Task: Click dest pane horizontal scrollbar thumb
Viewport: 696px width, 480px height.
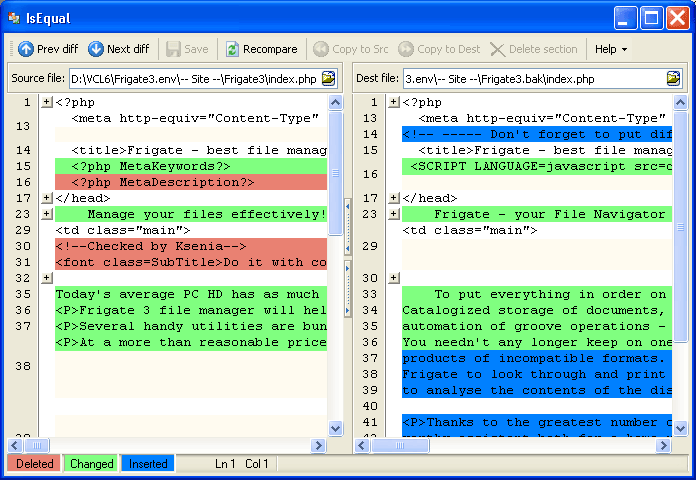Action: pos(400,445)
